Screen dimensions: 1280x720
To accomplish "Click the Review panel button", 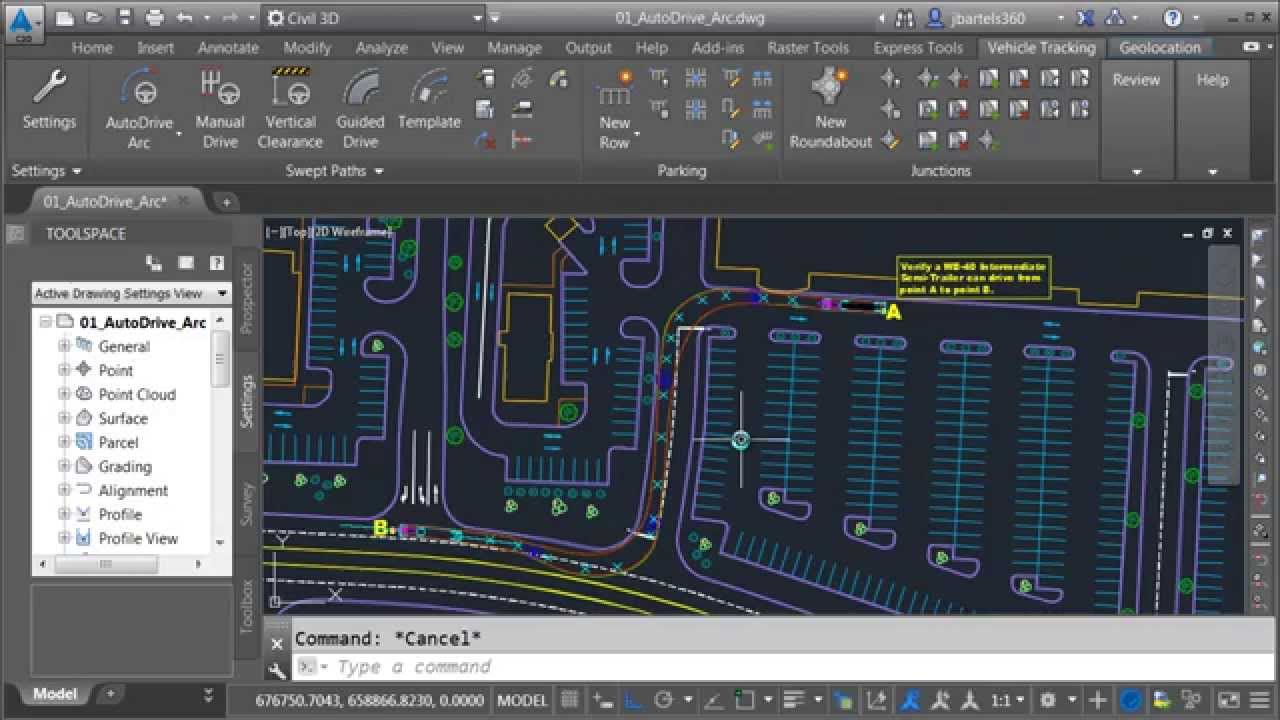I will coord(1136,80).
